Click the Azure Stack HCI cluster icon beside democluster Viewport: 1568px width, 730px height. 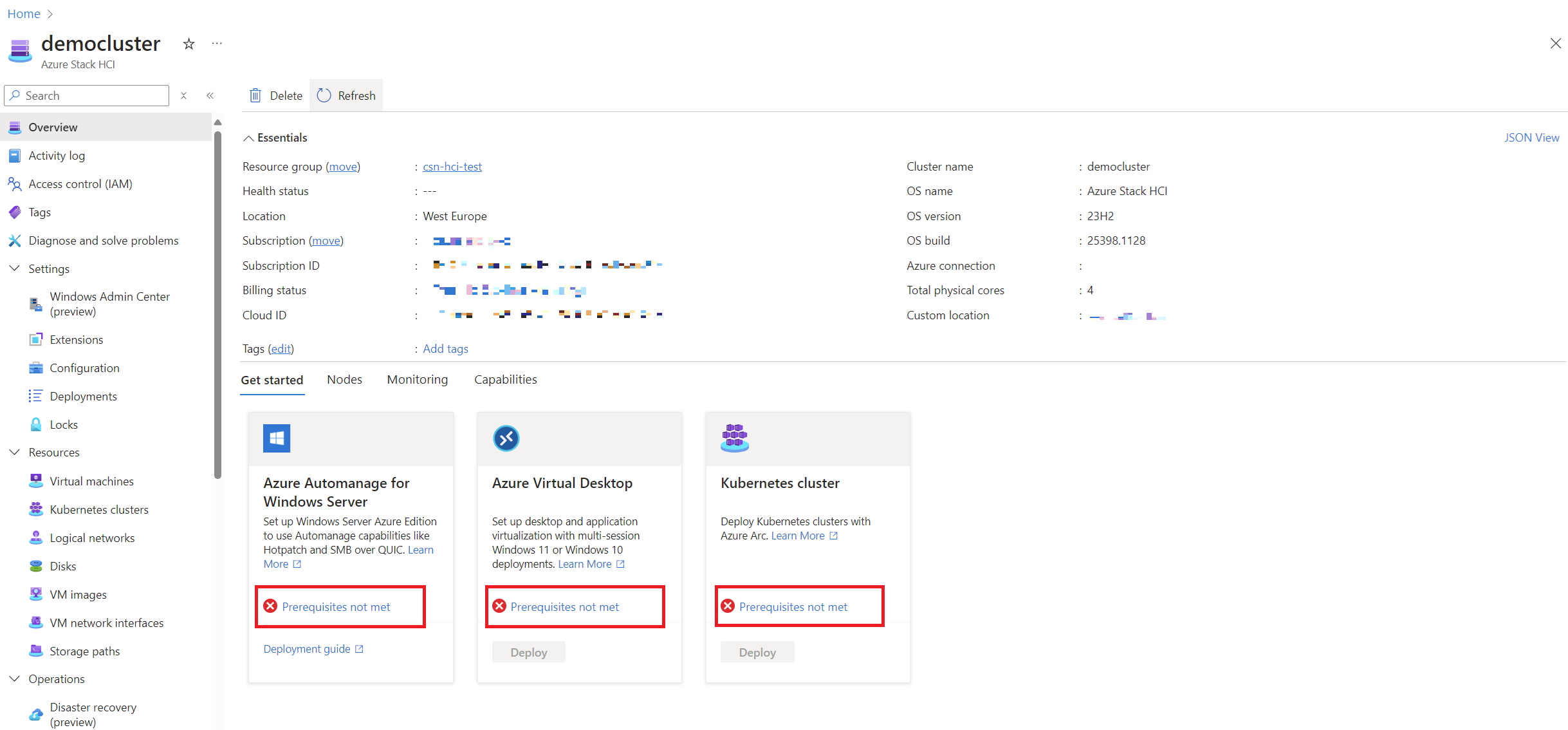pos(20,51)
